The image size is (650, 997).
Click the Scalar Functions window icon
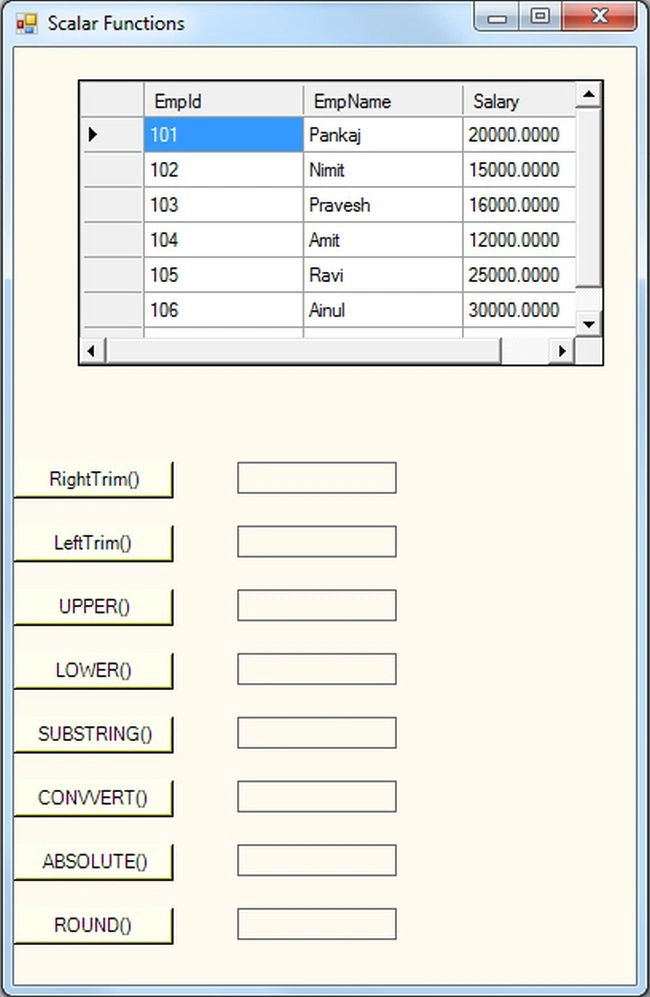26,24
